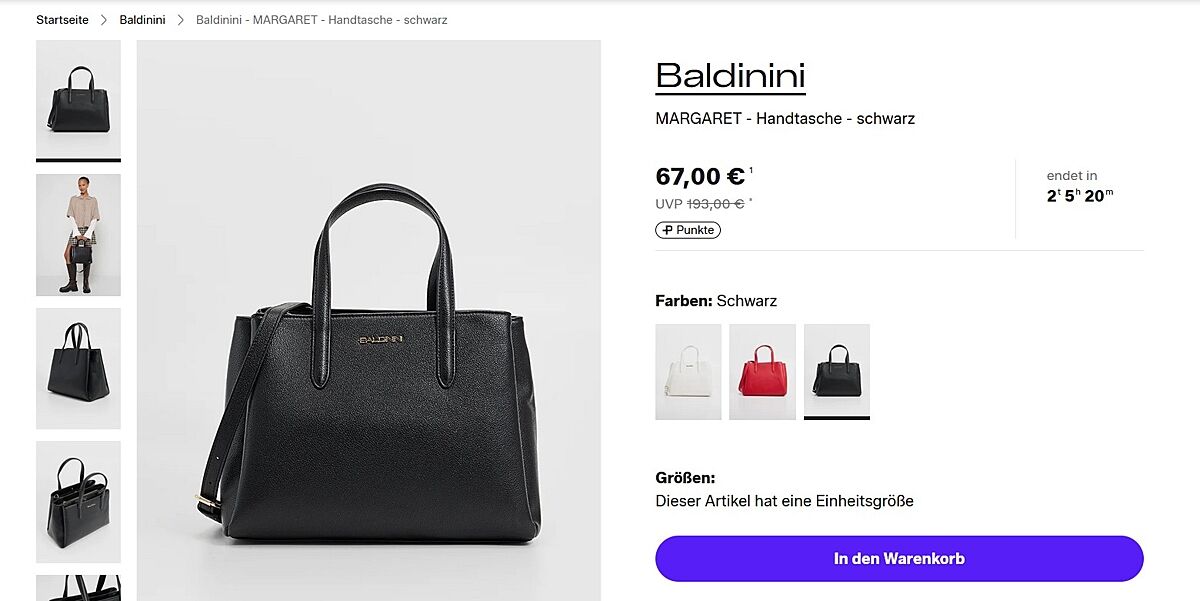Select the front view bag thumbnail
The image size is (1200, 601).
tap(78, 99)
